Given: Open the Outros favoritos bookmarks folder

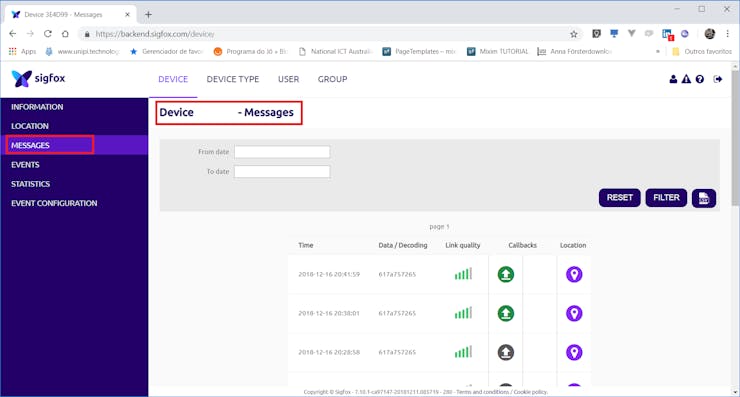Looking at the screenshot, I should (x=702, y=51).
